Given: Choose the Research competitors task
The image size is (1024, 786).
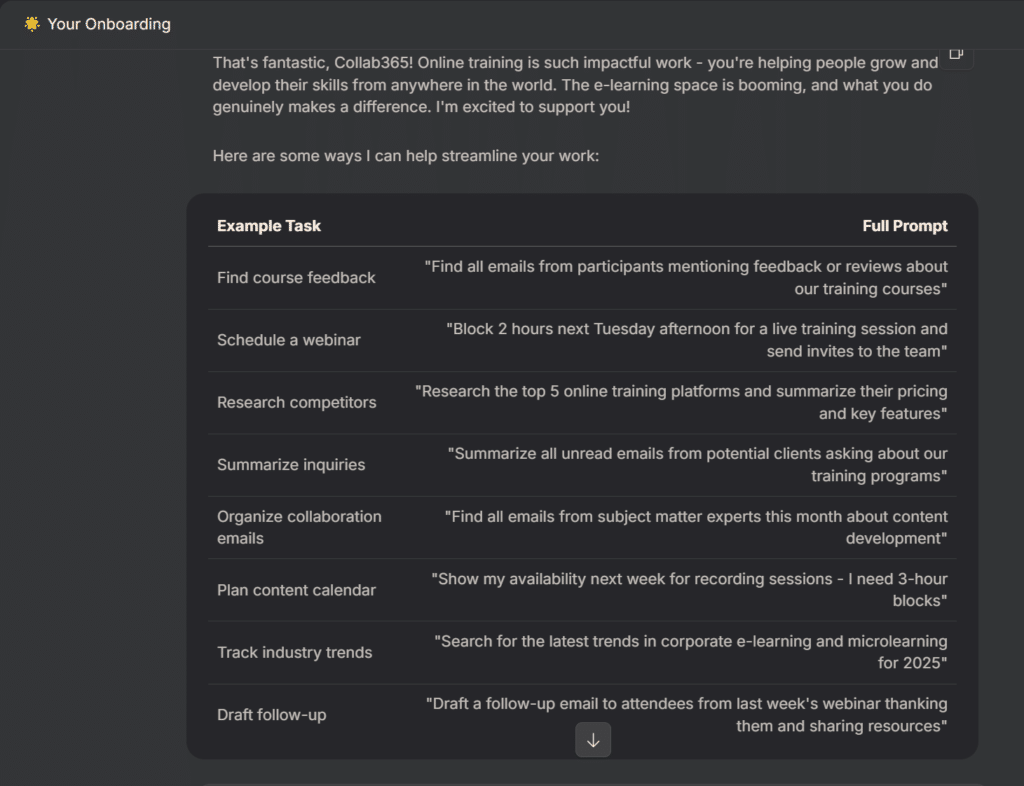Looking at the screenshot, I should 297,402.
